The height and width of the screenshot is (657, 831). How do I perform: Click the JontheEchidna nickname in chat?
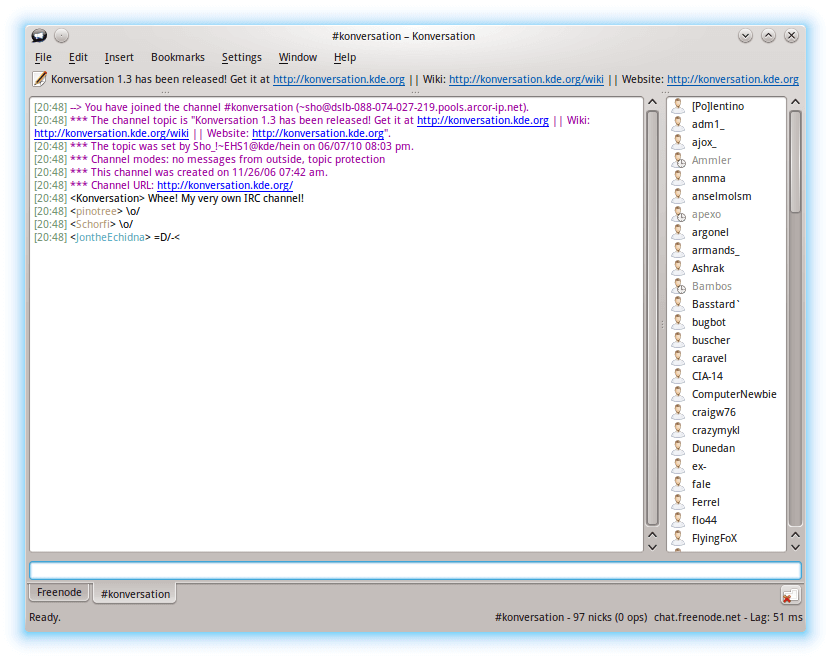coord(109,237)
